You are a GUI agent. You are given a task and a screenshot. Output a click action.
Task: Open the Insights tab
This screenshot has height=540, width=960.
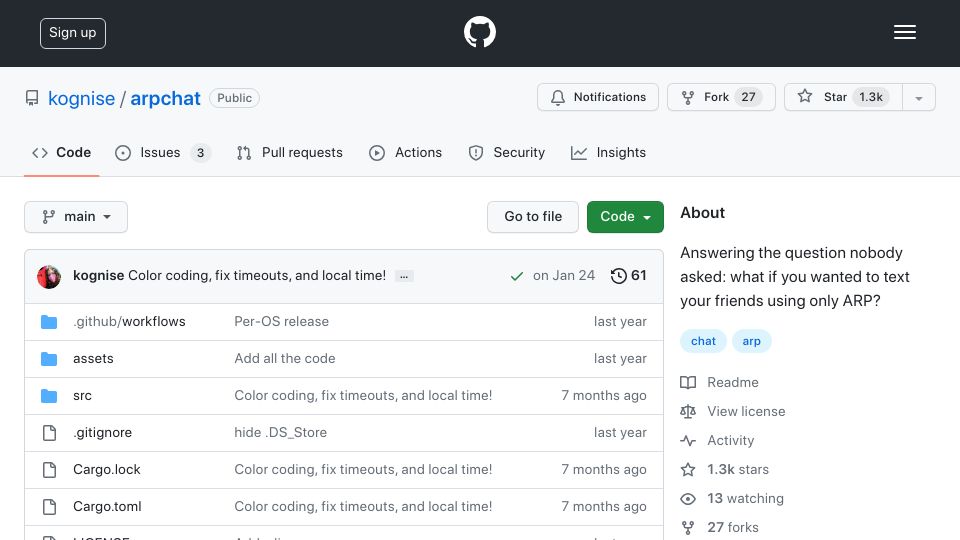coord(608,152)
